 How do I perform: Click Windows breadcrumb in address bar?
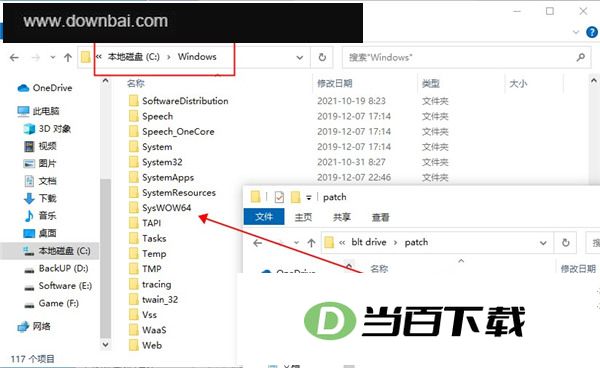pyautogui.click(x=197, y=57)
